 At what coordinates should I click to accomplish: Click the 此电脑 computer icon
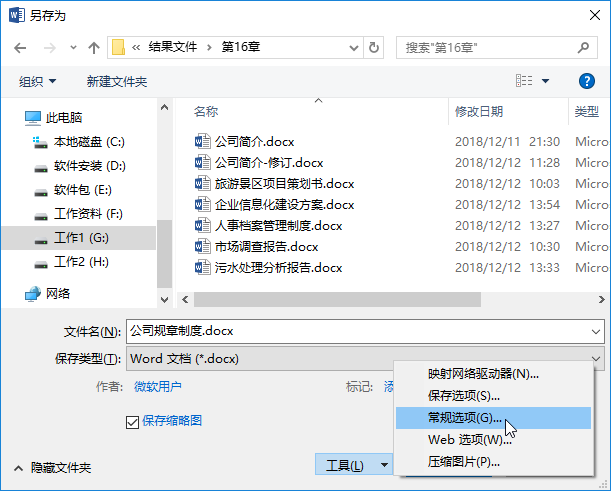pos(33,118)
